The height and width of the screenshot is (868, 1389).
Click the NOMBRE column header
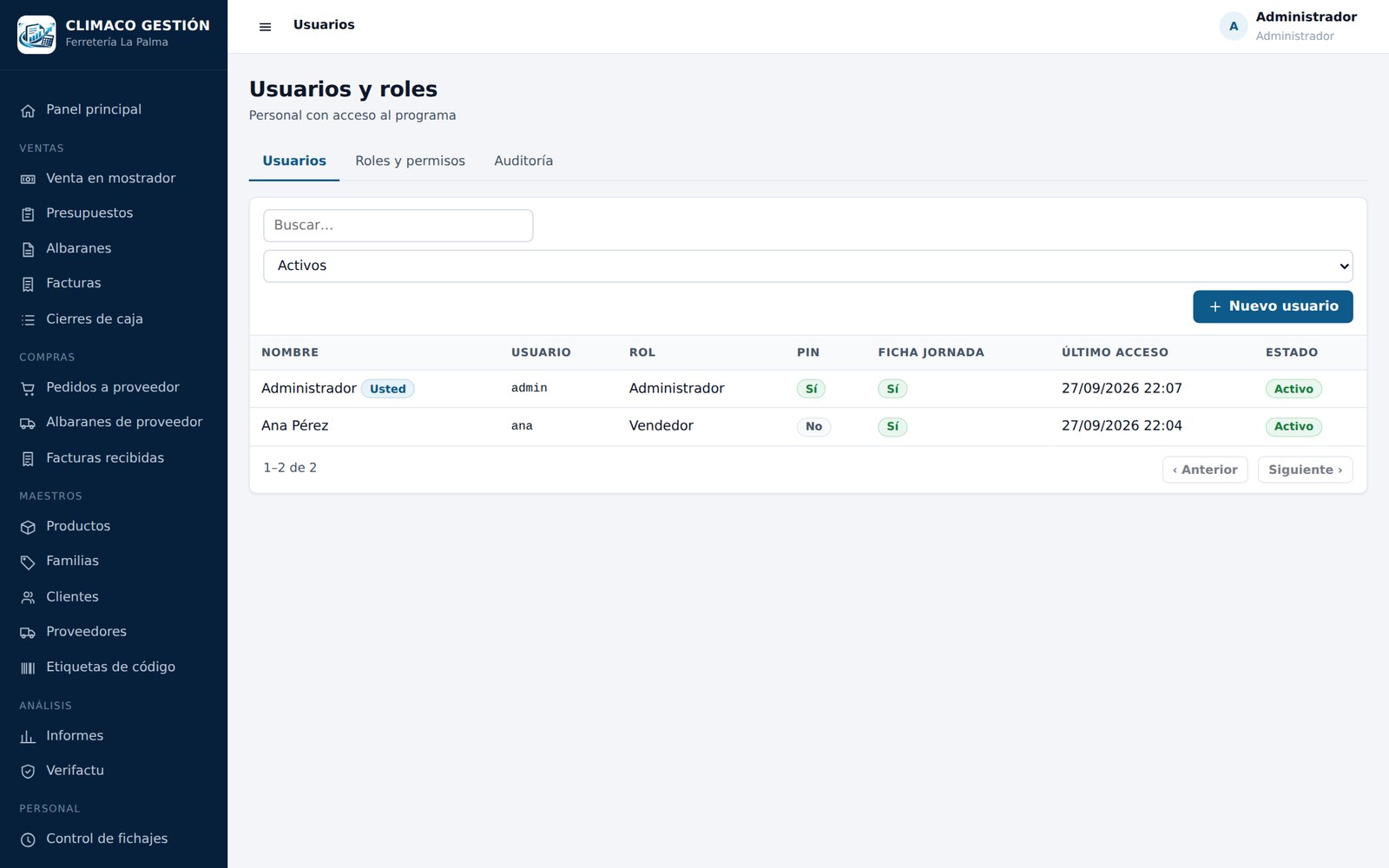click(x=290, y=352)
